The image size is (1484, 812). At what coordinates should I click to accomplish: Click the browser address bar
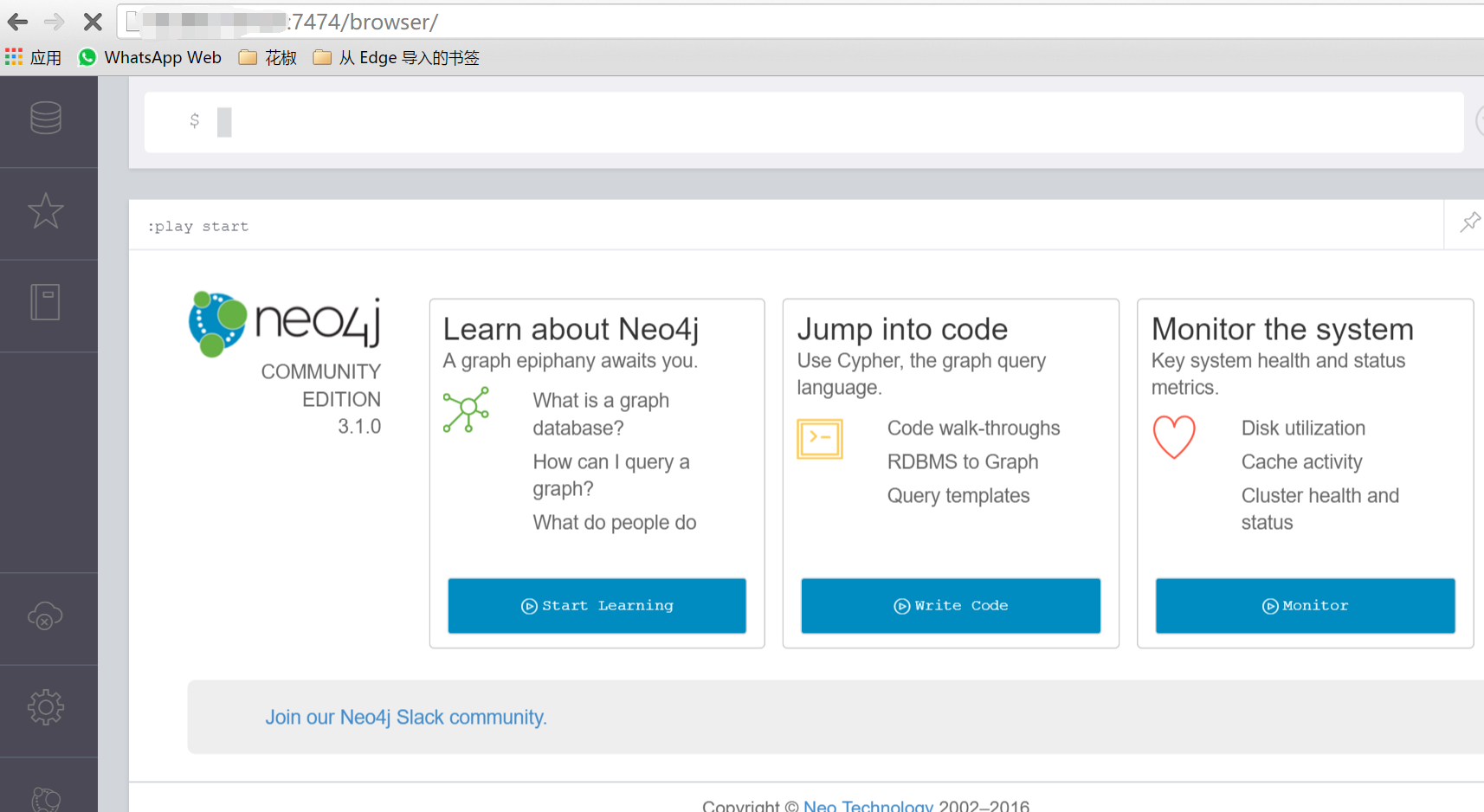(801, 22)
